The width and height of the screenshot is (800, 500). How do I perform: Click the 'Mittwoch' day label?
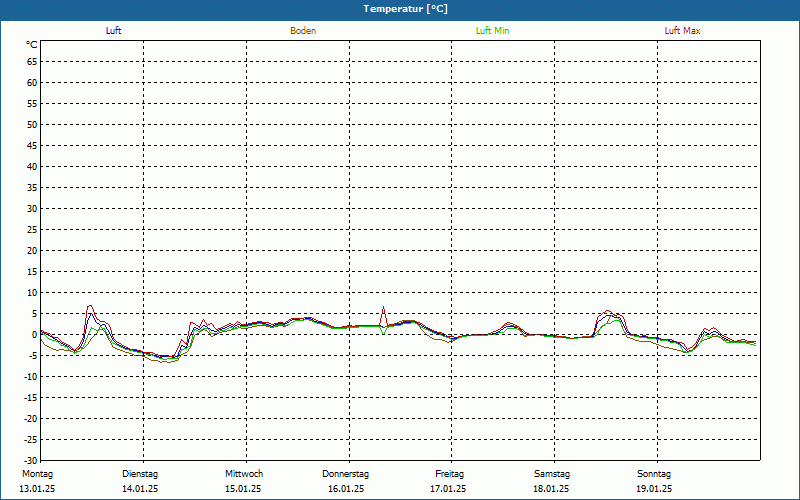[244, 474]
